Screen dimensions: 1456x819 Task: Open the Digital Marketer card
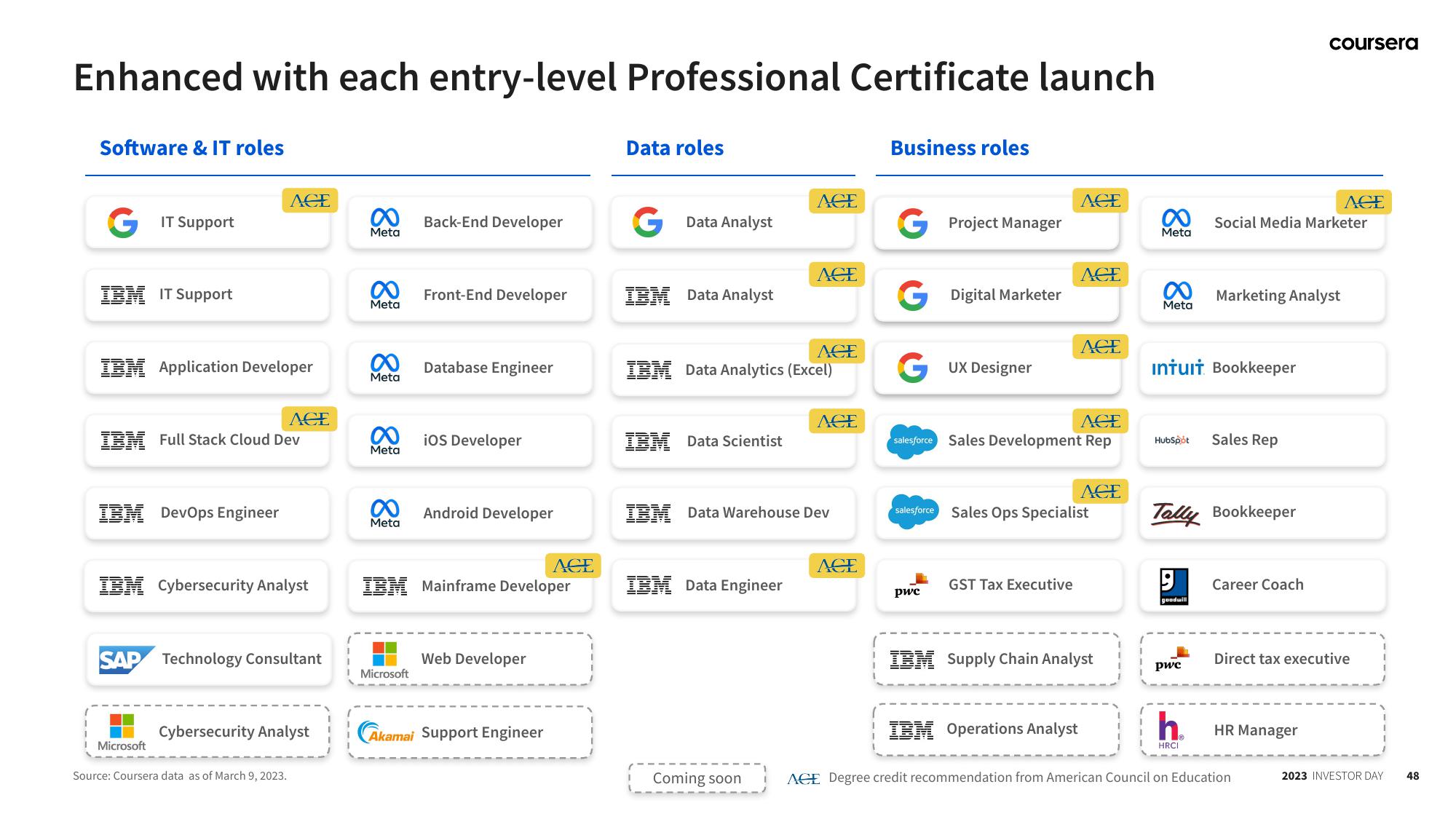(997, 296)
